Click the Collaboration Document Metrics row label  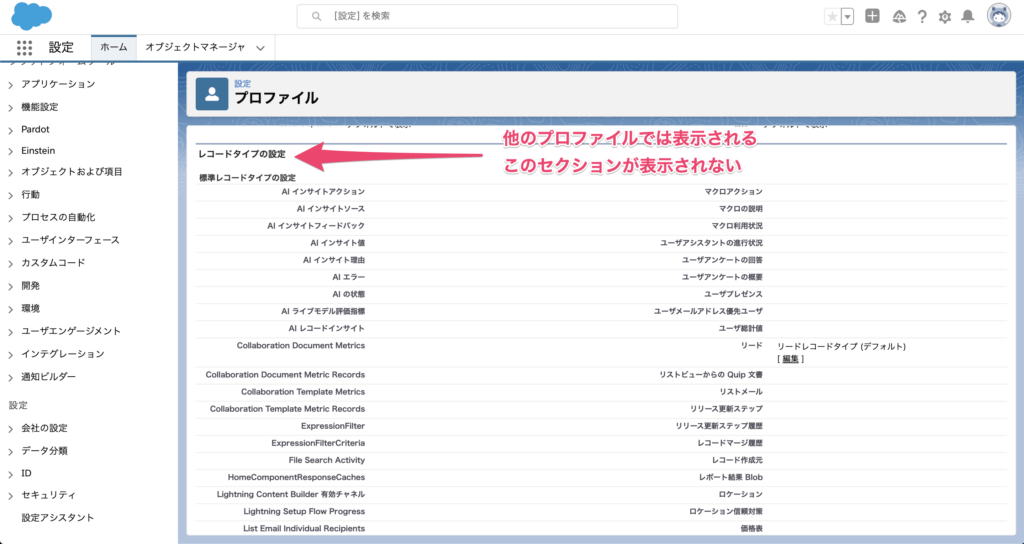click(301, 345)
